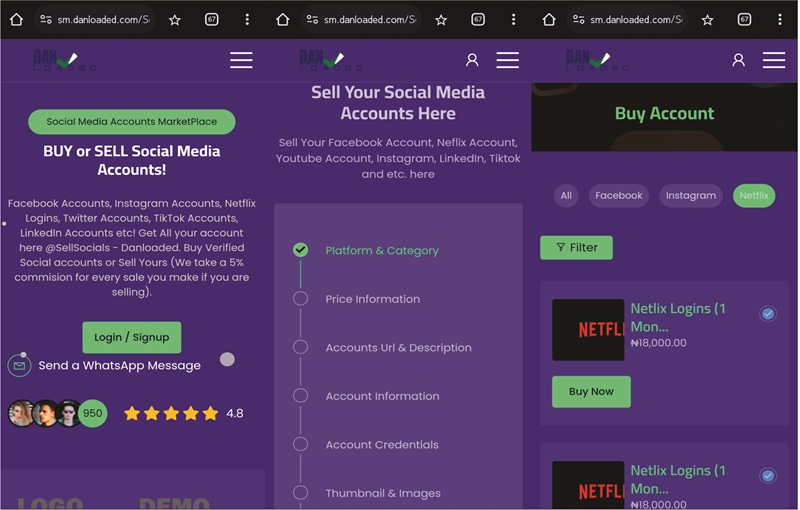Click the Login / Signup button
The width and height of the screenshot is (800, 510).
pyautogui.click(x=132, y=337)
